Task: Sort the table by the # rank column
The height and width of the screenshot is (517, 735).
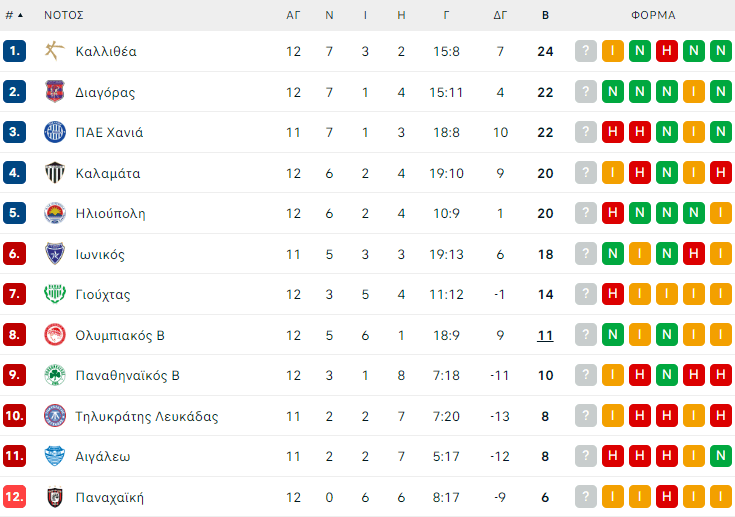Action: pos(14,15)
